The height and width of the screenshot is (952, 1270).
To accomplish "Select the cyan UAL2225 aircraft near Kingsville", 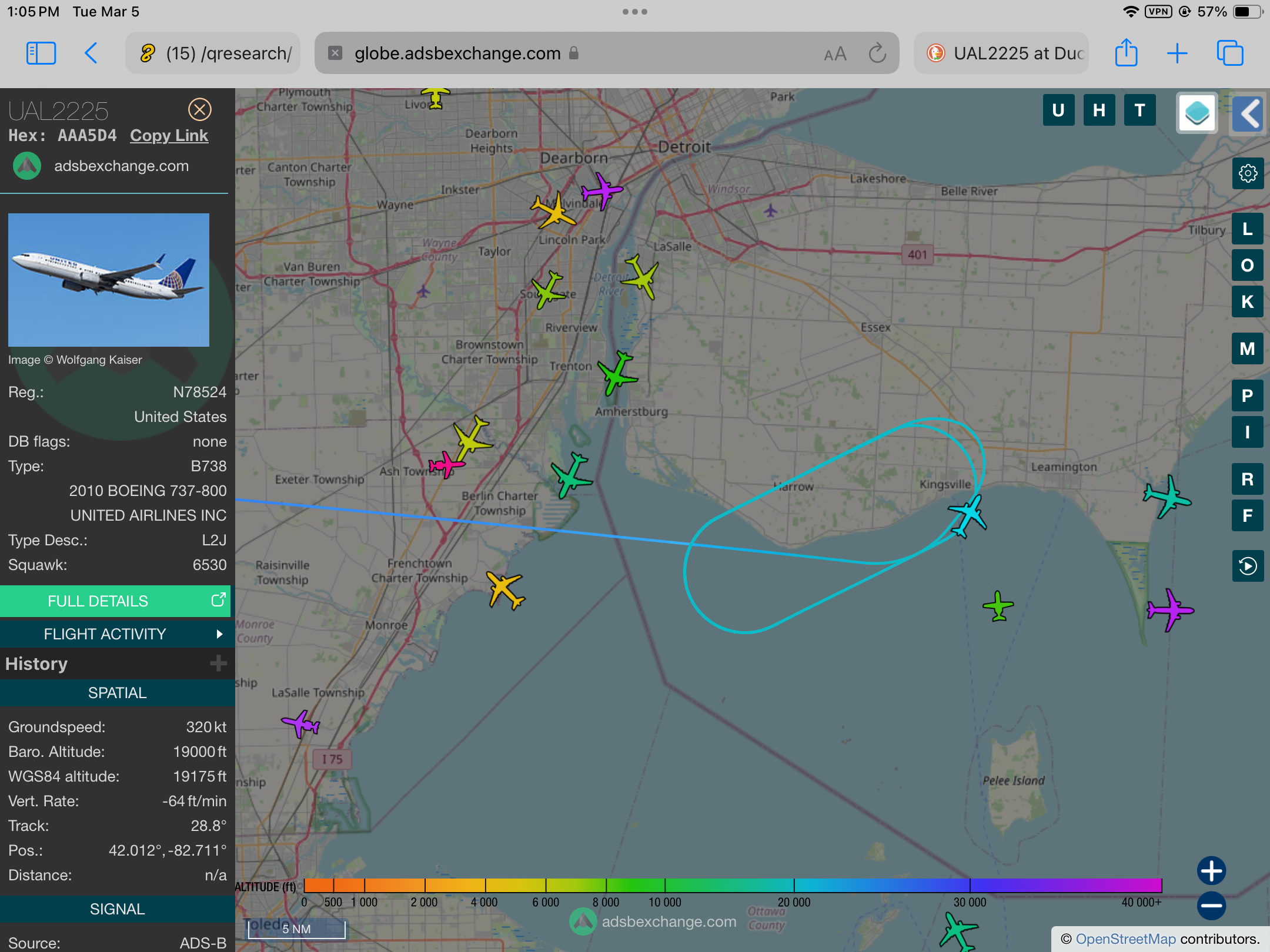I will click(x=968, y=515).
